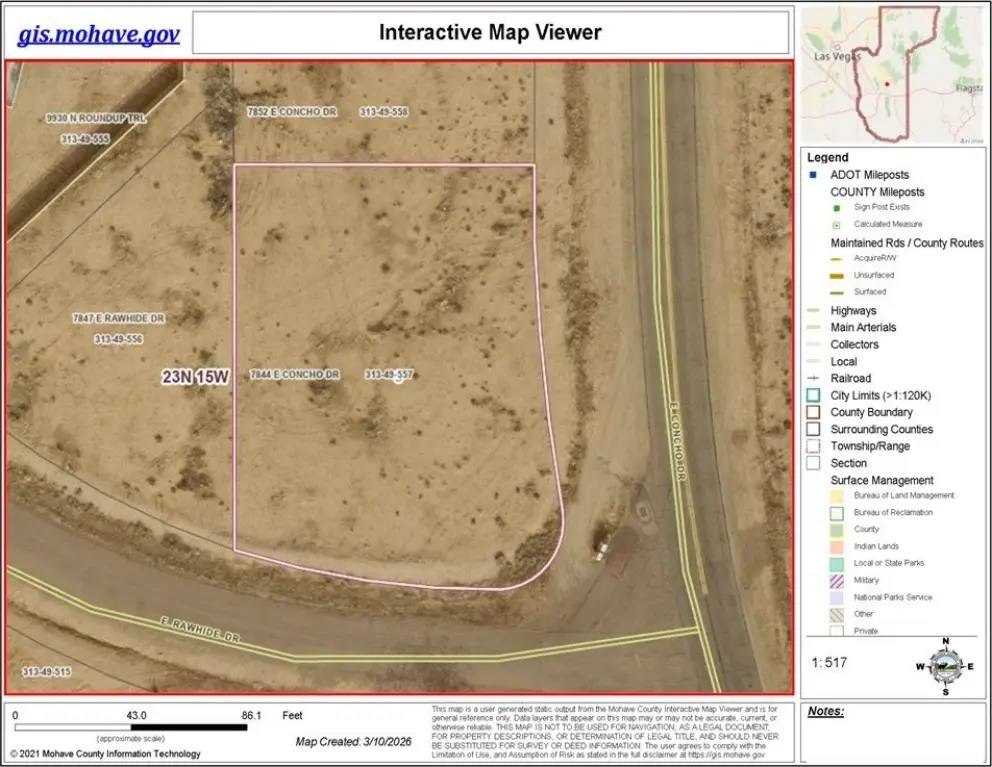This screenshot has height=767, width=992.
Task: Click the compass rose icon
Action: tap(944, 664)
